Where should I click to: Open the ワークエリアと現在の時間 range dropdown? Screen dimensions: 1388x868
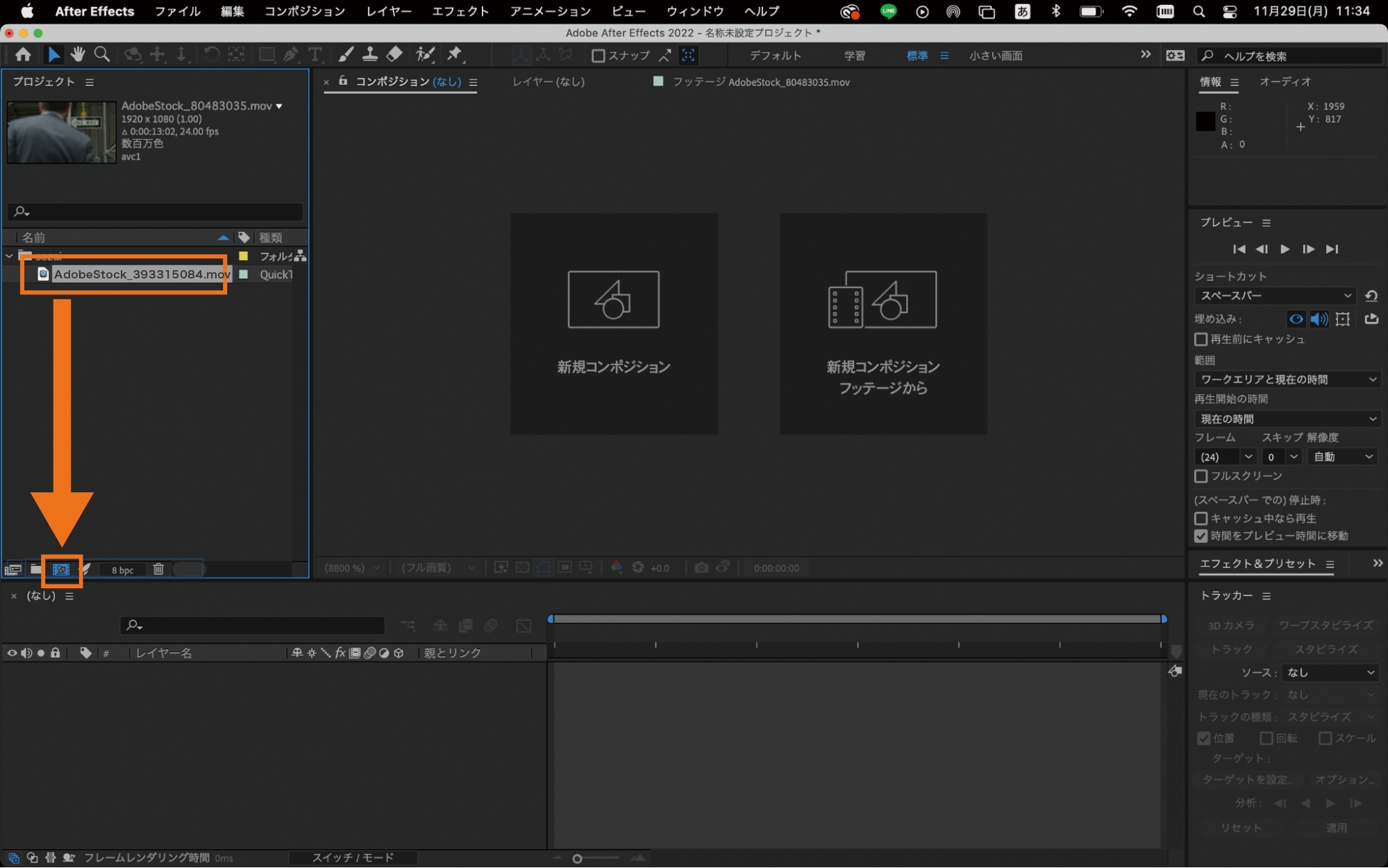coord(1287,380)
